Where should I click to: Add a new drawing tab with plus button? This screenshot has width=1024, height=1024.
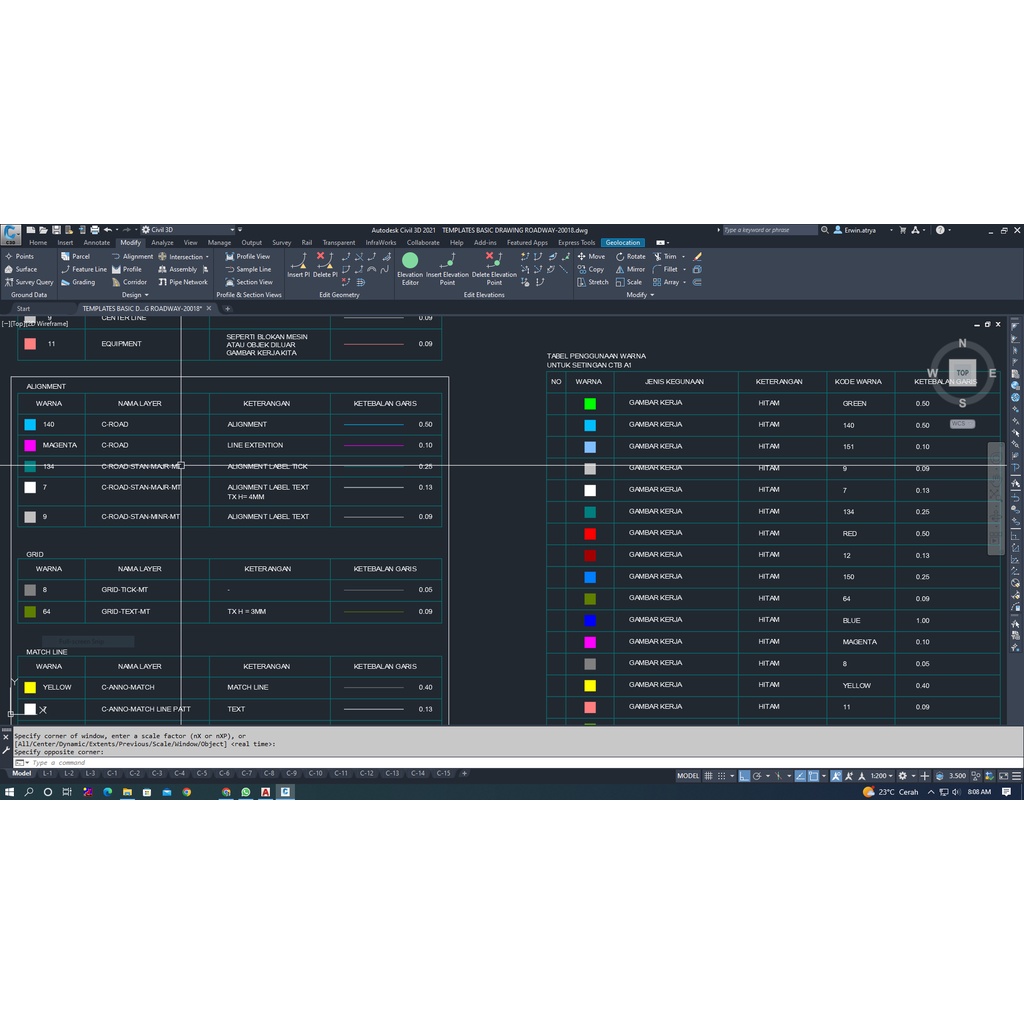pyautogui.click(x=227, y=308)
